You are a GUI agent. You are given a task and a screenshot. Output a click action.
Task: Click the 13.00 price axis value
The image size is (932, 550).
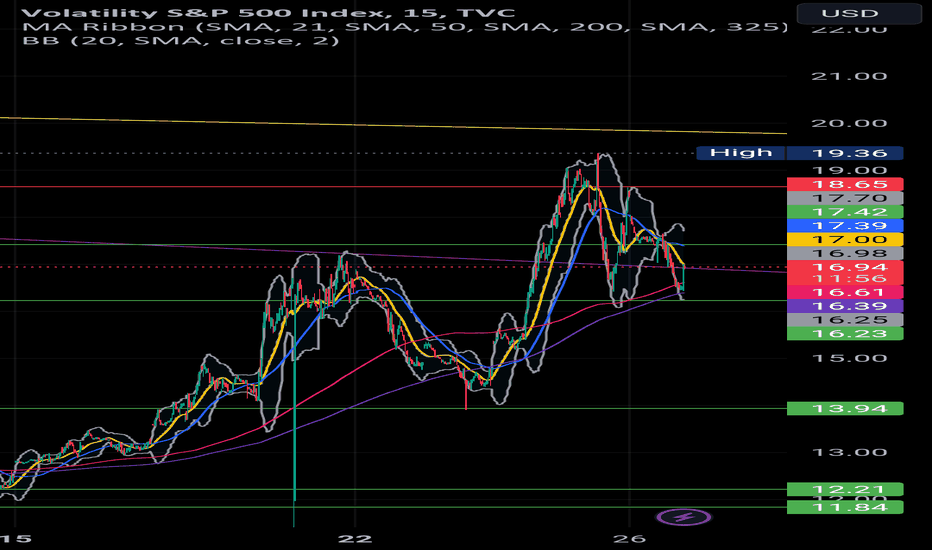tap(849, 452)
